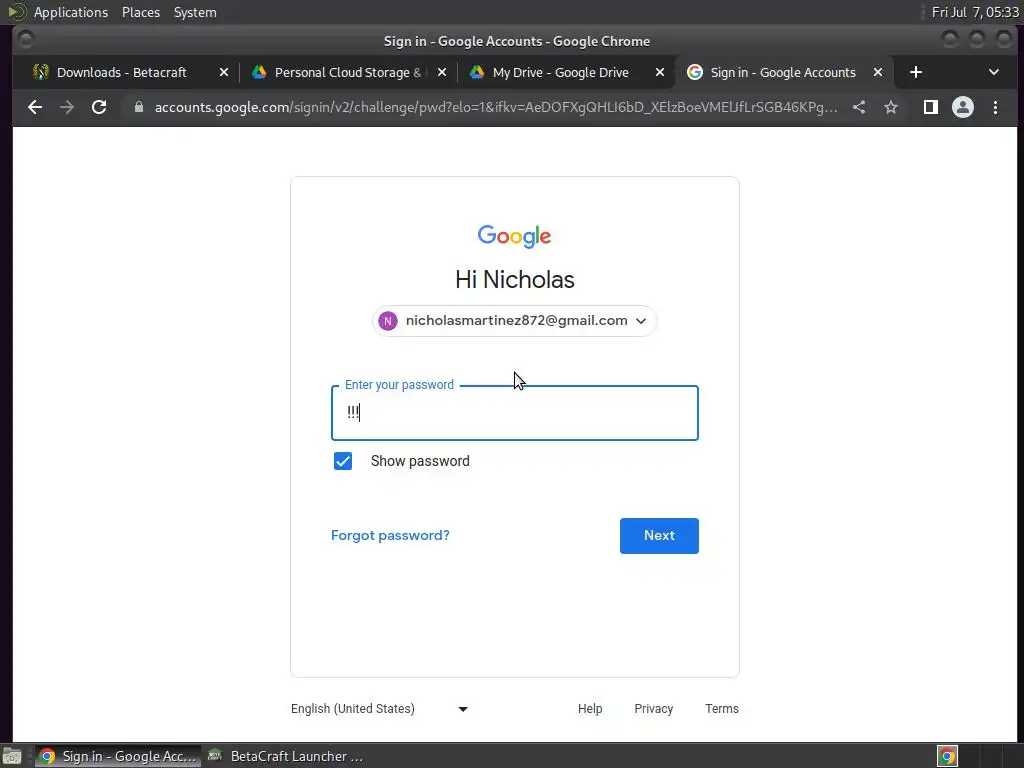Open the Privacy link
The height and width of the screenshot is (768, 1024).
tap(653, 709)
